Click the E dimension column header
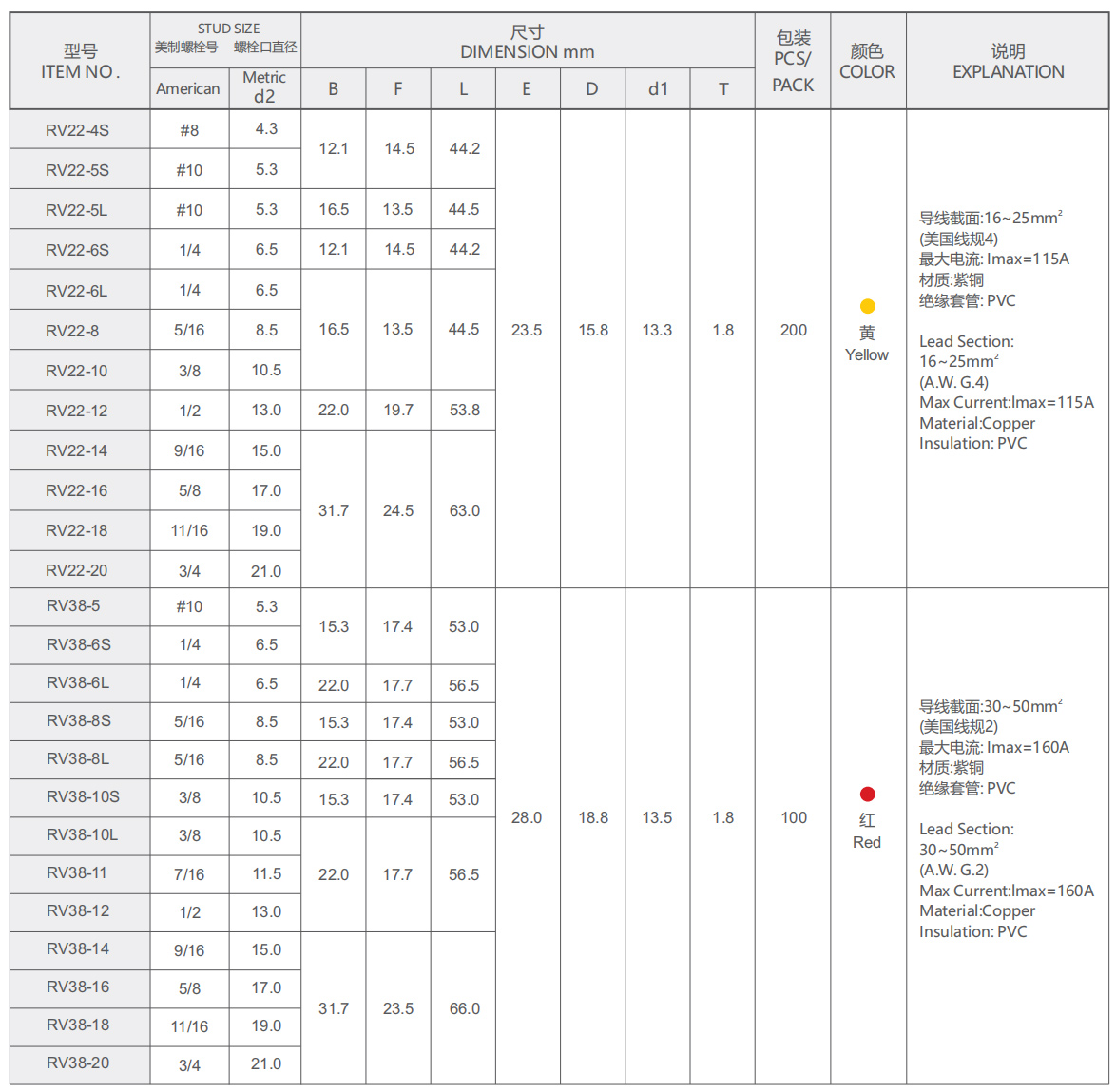 point(527,89)
